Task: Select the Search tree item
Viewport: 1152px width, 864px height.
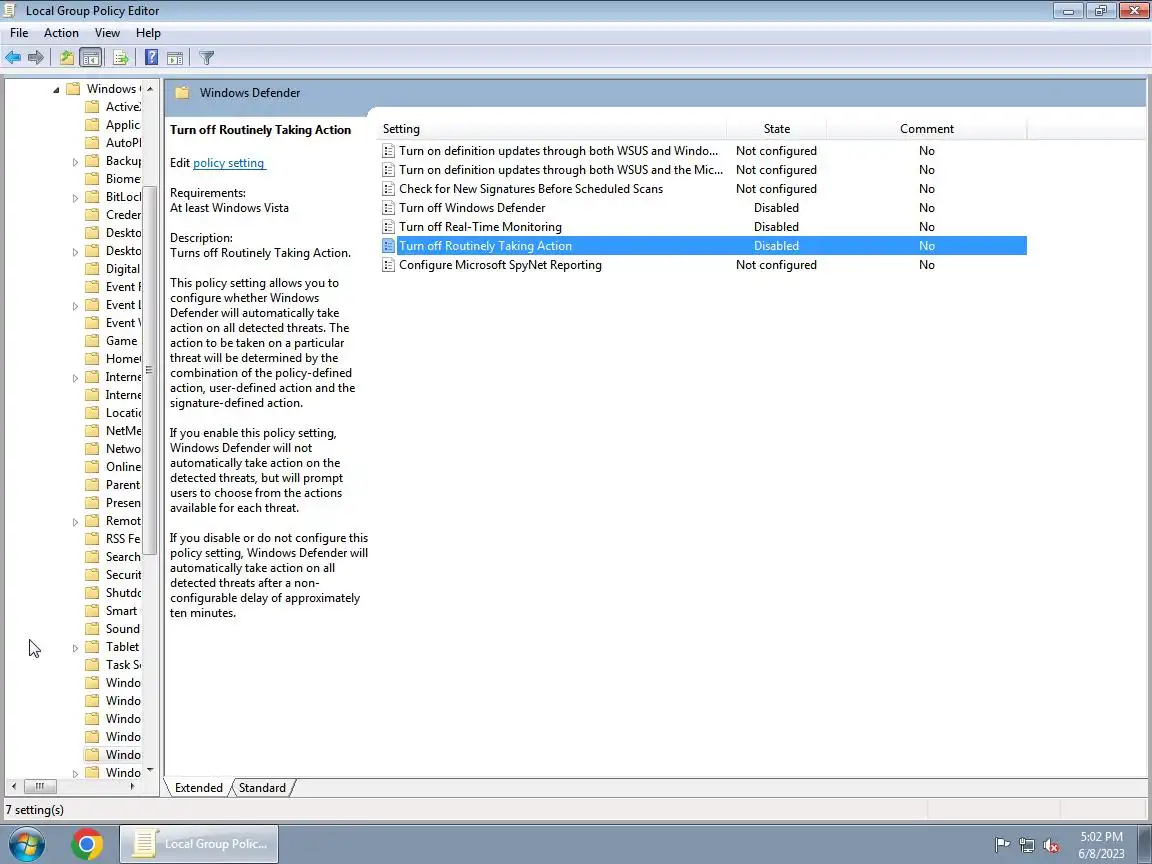Action: click(x=123, y=557)
